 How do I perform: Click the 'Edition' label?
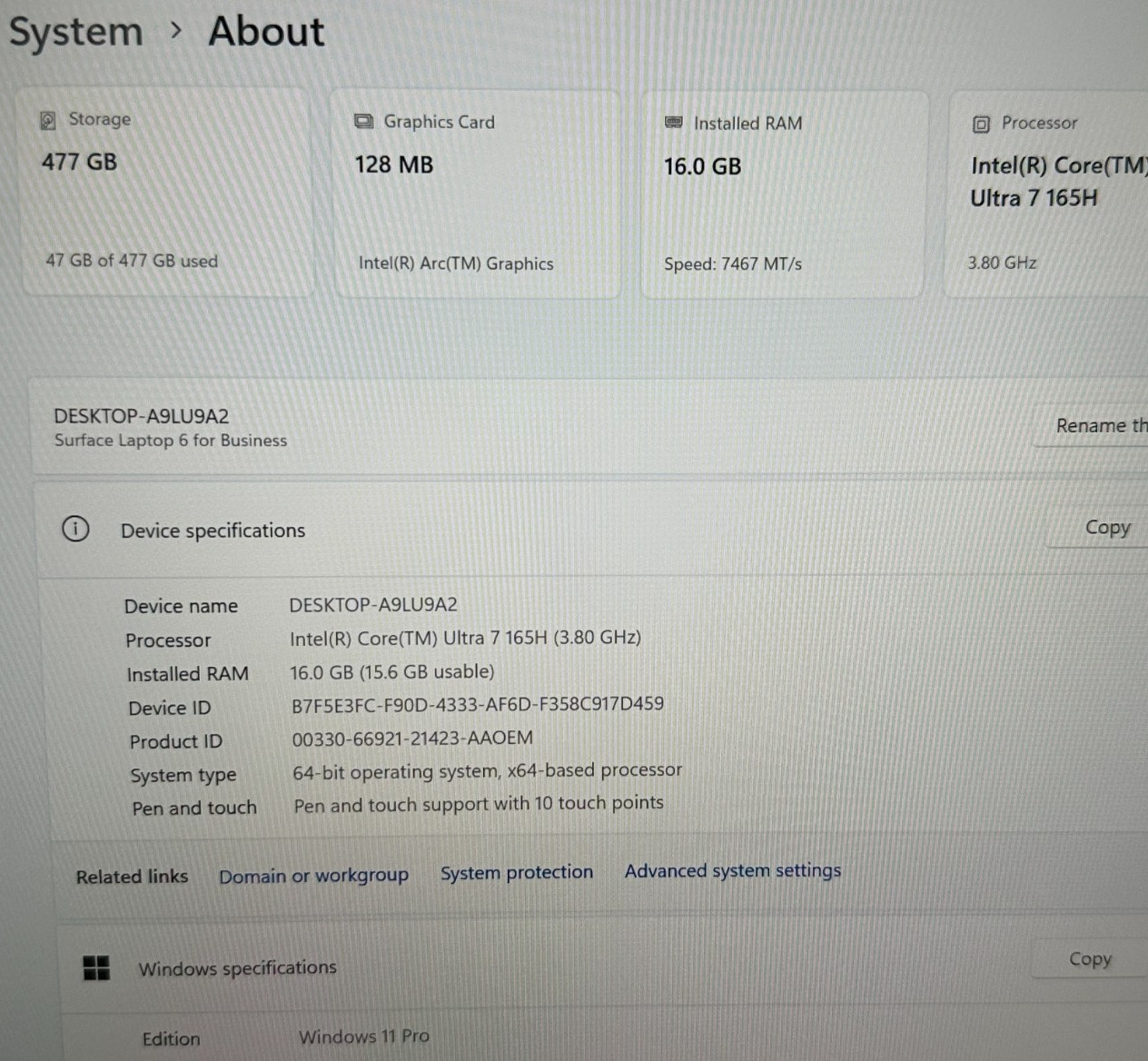[172, 1038]
